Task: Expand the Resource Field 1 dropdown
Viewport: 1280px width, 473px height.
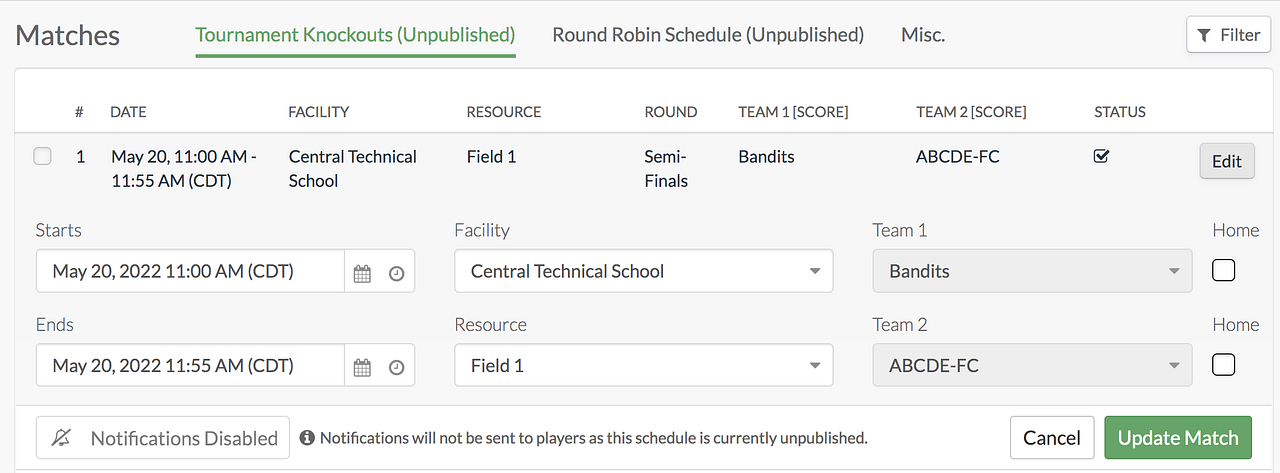Action: (643, 366)
